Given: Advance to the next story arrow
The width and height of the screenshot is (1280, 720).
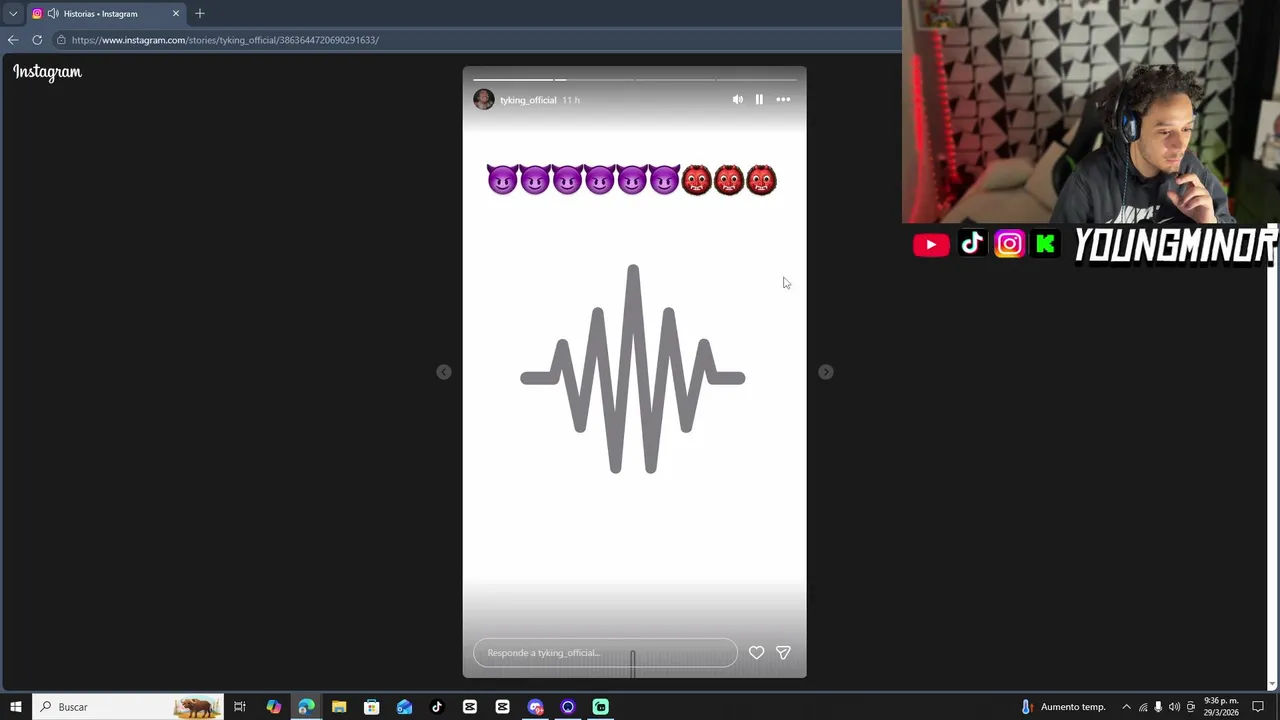Looking at the screenshot, I should click(825, 372).
